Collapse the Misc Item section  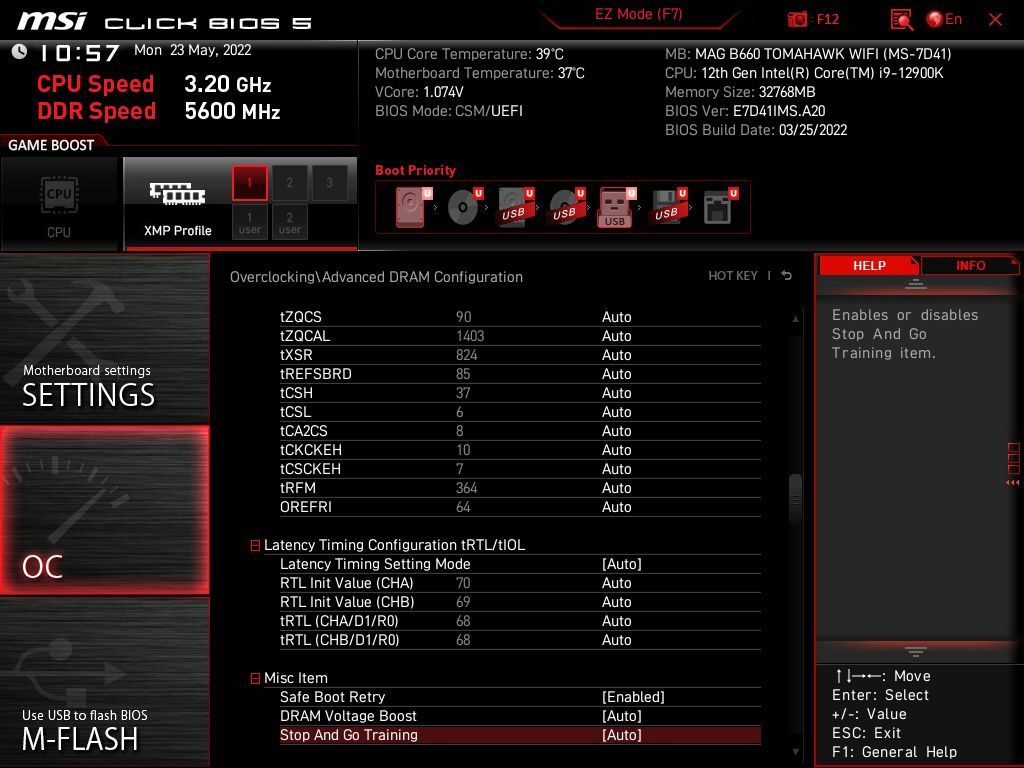[x=255, y=679]
